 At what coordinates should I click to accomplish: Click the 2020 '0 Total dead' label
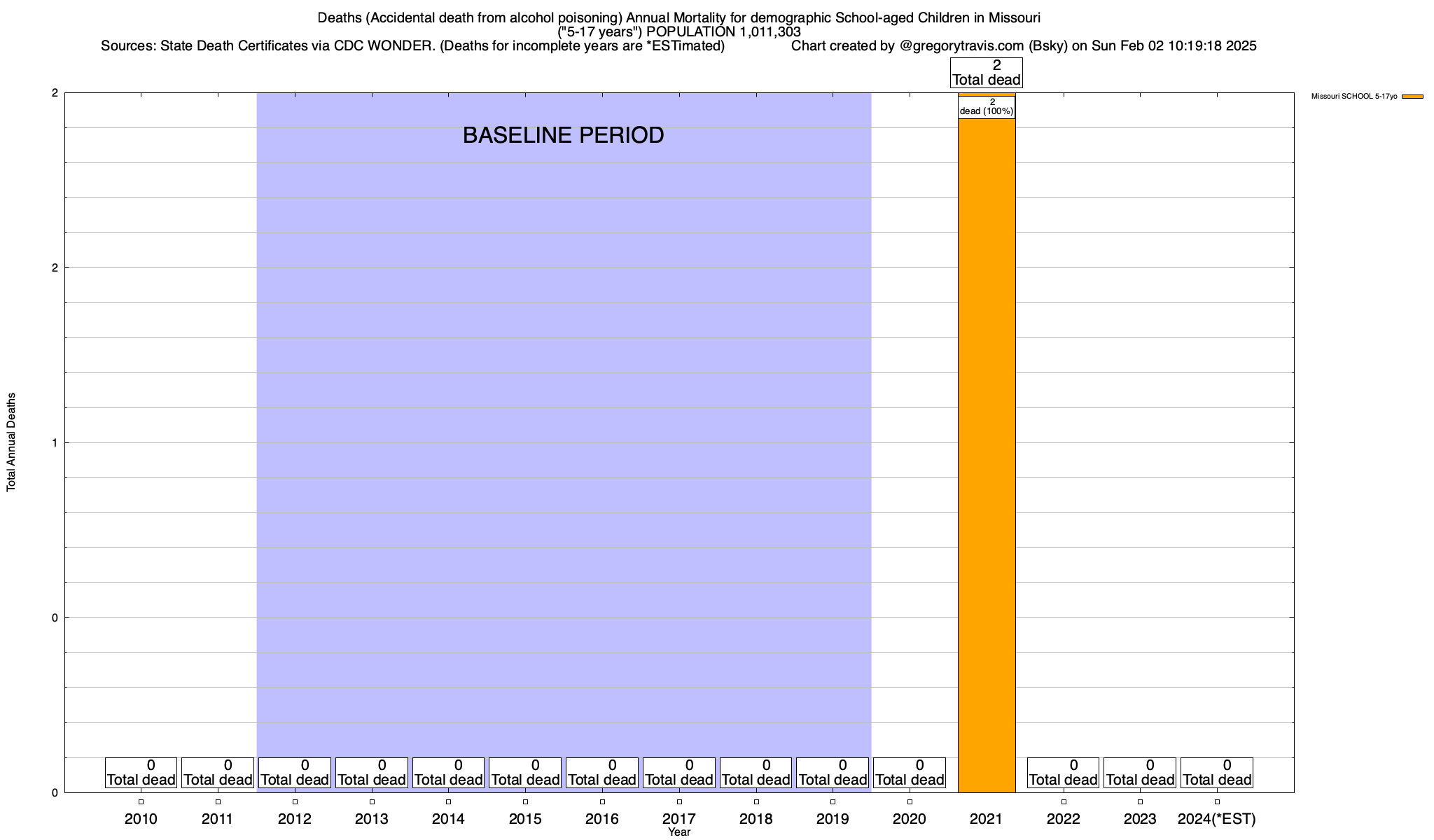coord(910,773)
